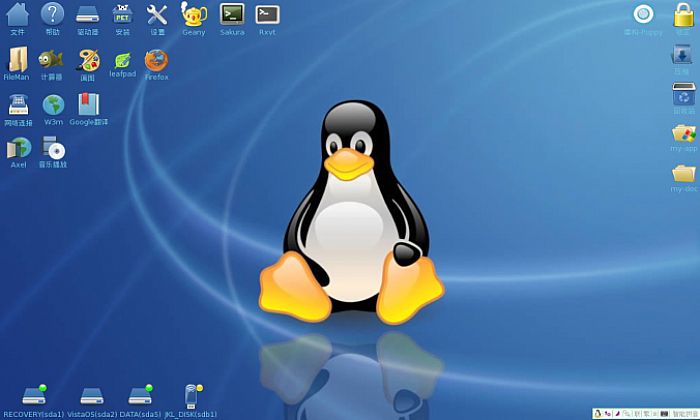Launch the Sakura terminal icon
Image resolution: width=700 pixels, height=420 pixels.
(x=232, y=14)
